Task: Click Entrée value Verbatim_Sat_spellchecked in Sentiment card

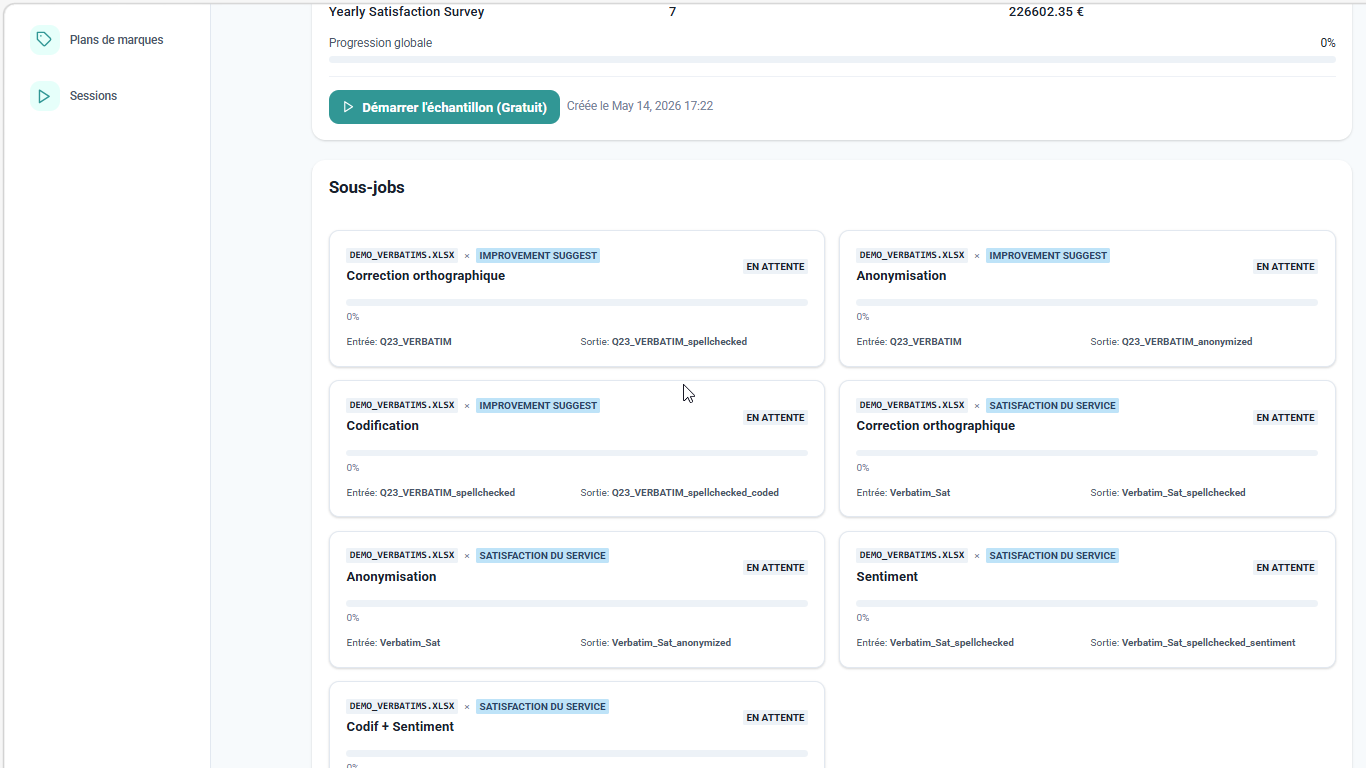Action: click(x=951, y=643)
